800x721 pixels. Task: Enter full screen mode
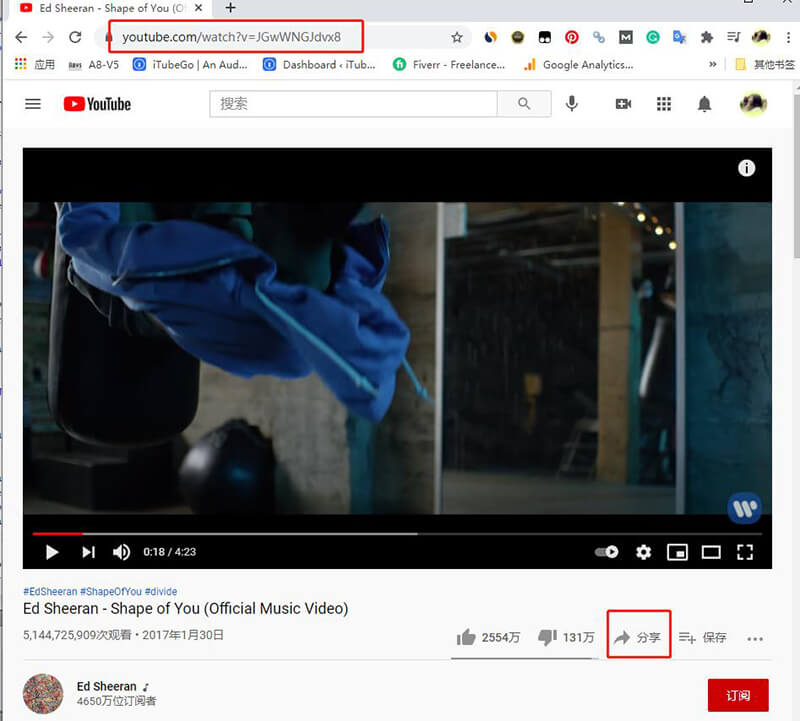[x=745, y=552]
